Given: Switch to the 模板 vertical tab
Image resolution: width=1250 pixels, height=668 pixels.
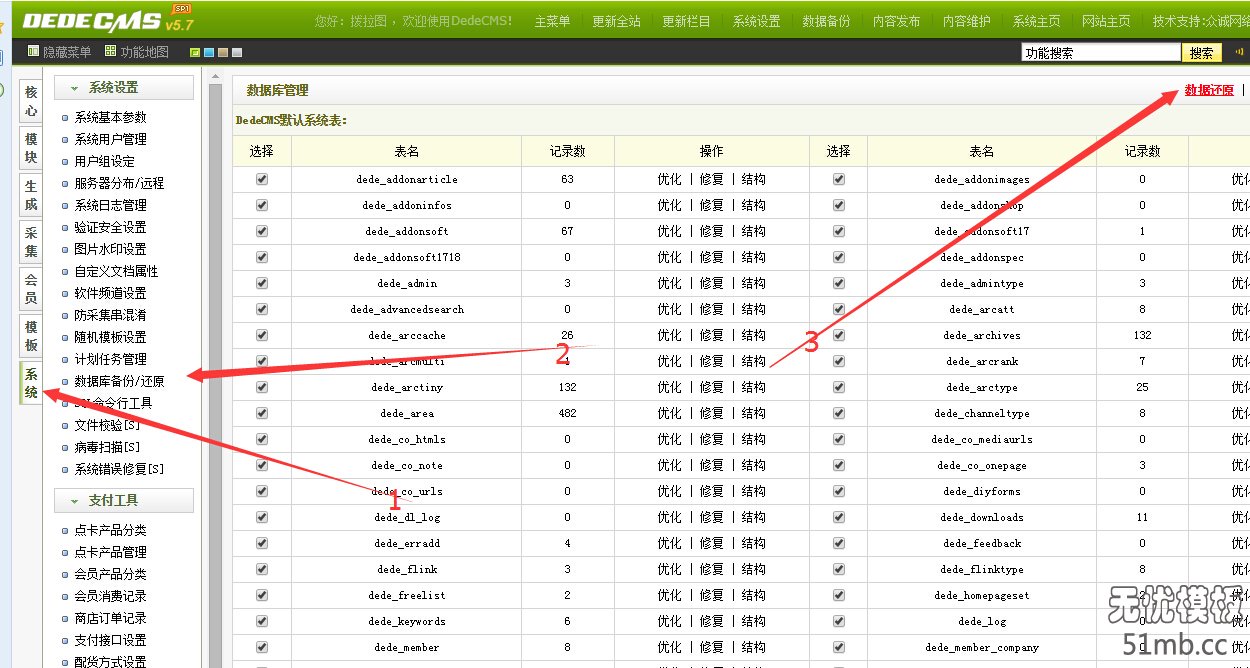Looking at the screenshot, I should [31, 336].
